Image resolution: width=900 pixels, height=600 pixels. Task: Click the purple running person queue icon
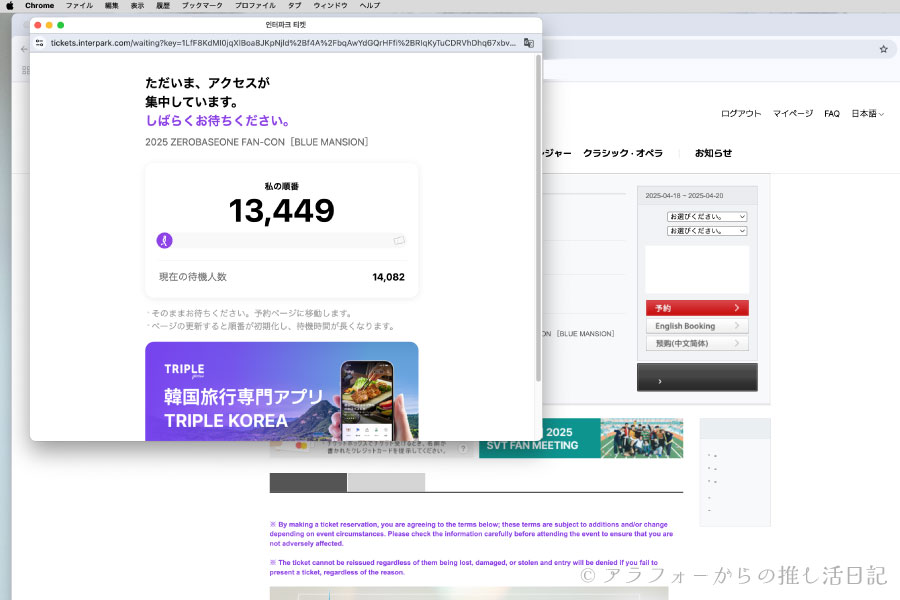click(165, 241)
